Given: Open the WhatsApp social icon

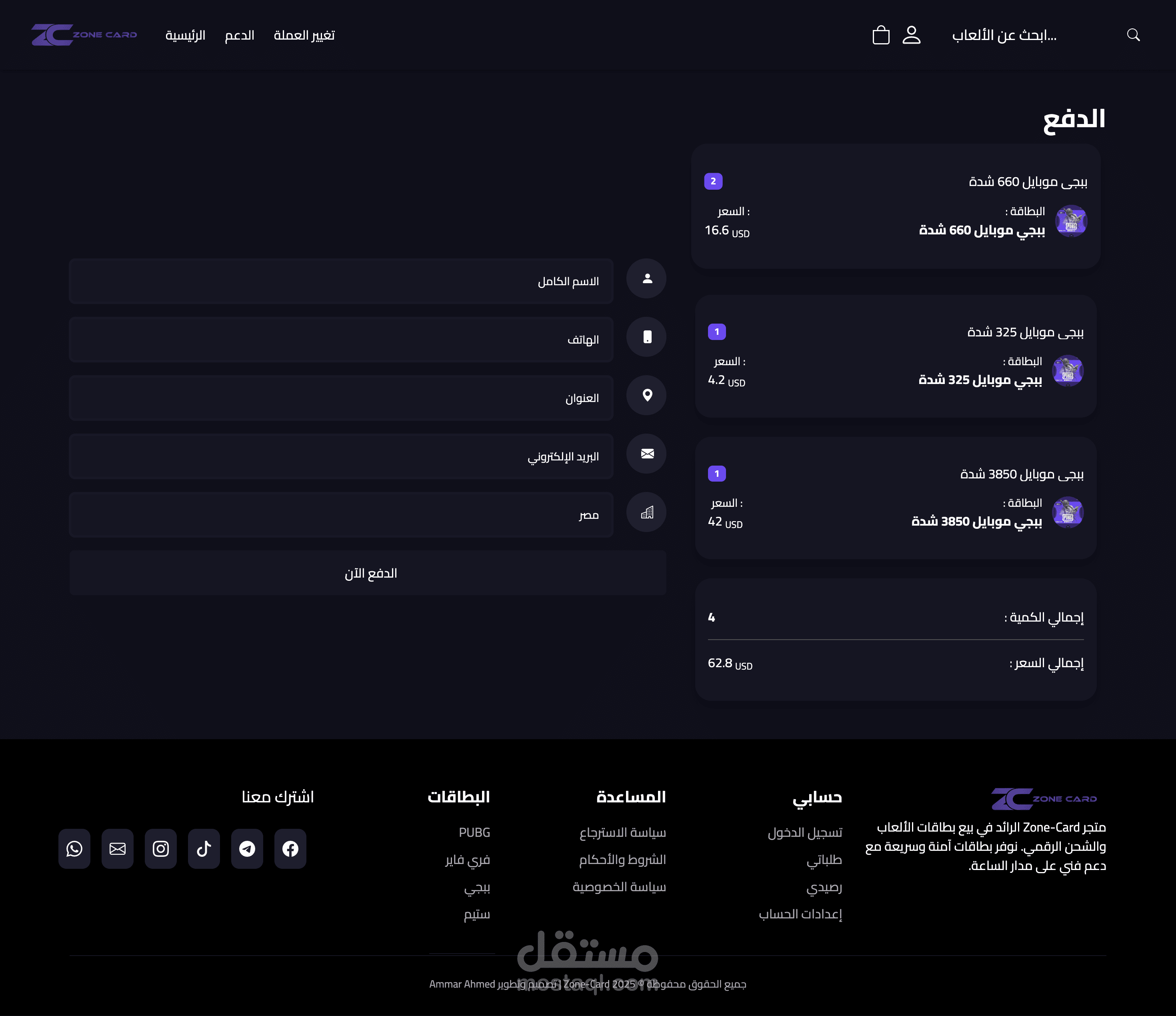Looking at the screenshot, I should pos(74,848).
